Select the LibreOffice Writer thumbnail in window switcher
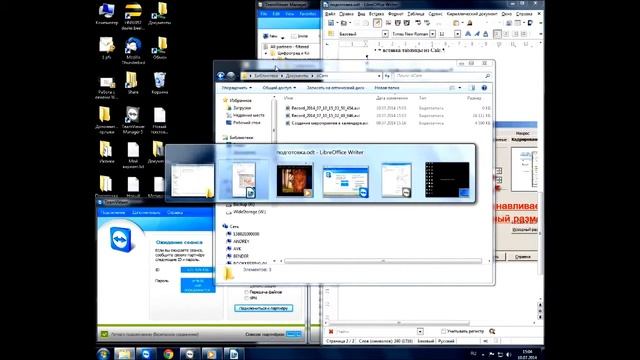640x360 pixels. coord(244,180)
